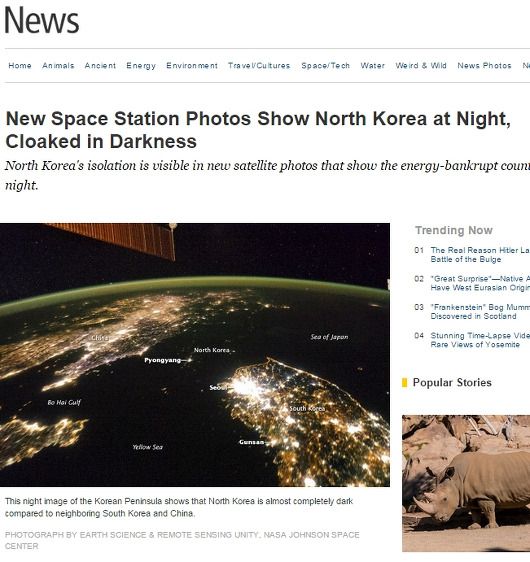Click the Korean Peninsula night satellite image
The width and height of the screenshot is (530, 562).
[195, 355]
